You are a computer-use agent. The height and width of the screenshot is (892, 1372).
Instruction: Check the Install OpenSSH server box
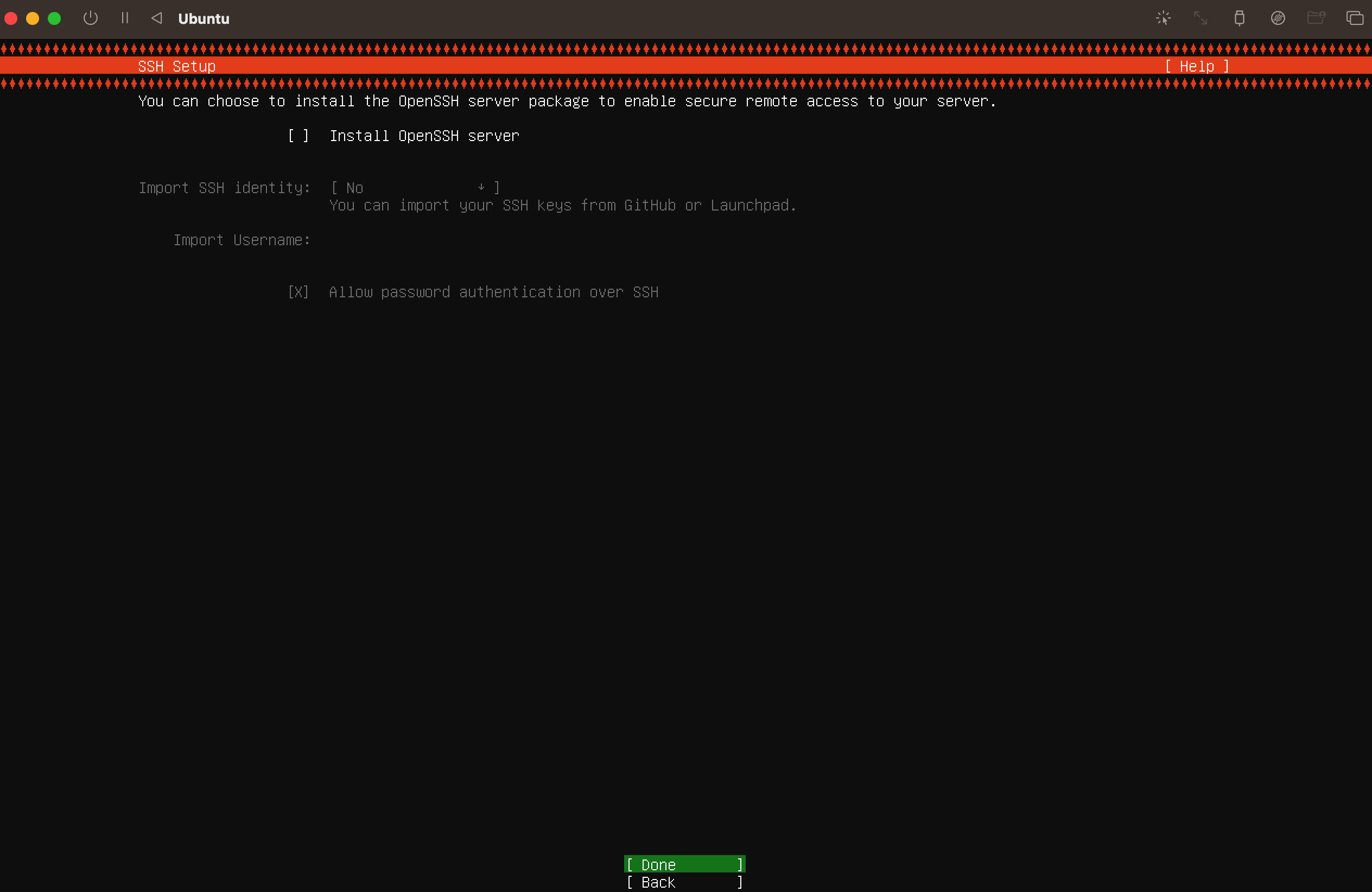pos(298,136)
